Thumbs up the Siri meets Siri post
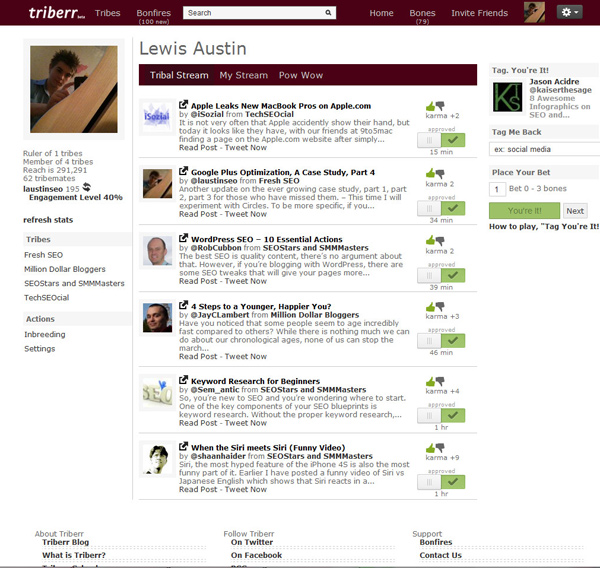600x568 pixels. click(x=430, y=447)
